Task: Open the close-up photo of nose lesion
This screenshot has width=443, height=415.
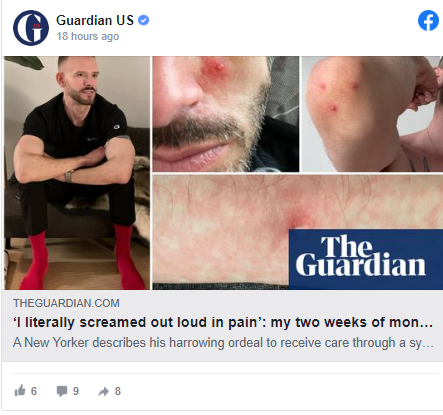Action: tap(226, 114)
